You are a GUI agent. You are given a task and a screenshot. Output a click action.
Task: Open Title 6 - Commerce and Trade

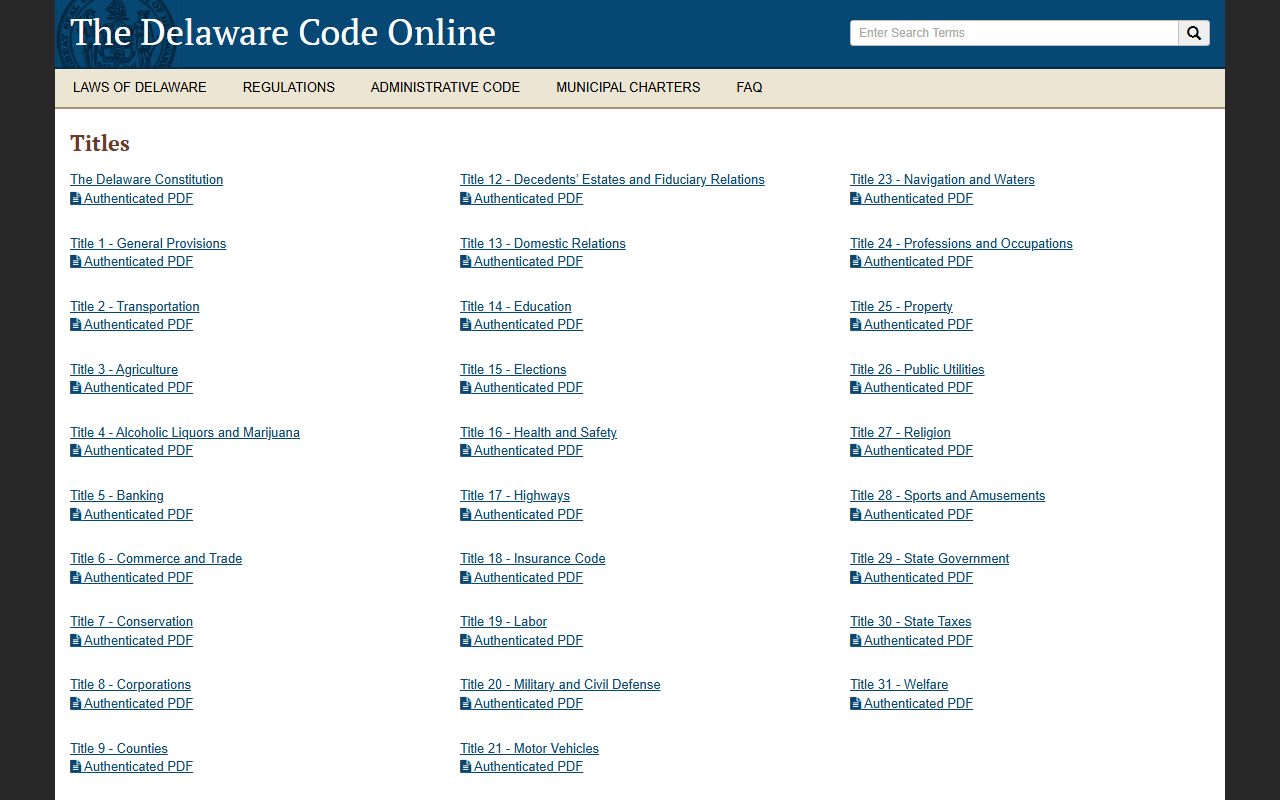point(156,558)
